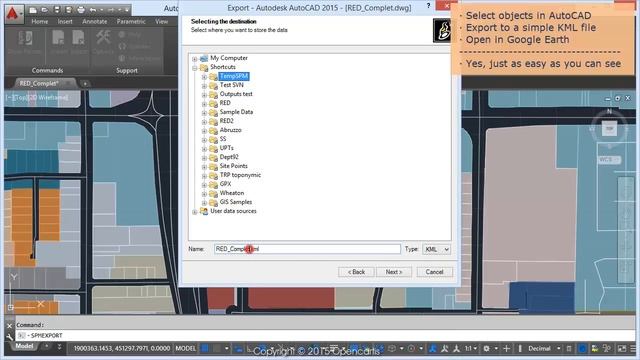Open the Parametric ribbon tab
This screenshot has height=360, width=640.
131,22
